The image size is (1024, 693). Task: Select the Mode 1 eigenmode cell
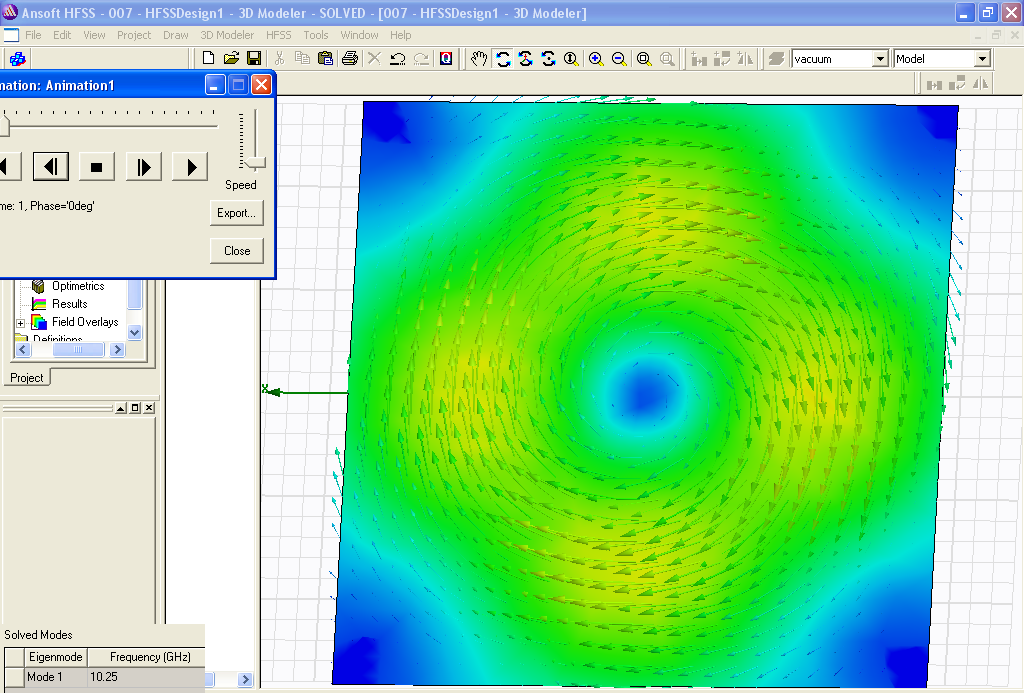tap(56, 677)
